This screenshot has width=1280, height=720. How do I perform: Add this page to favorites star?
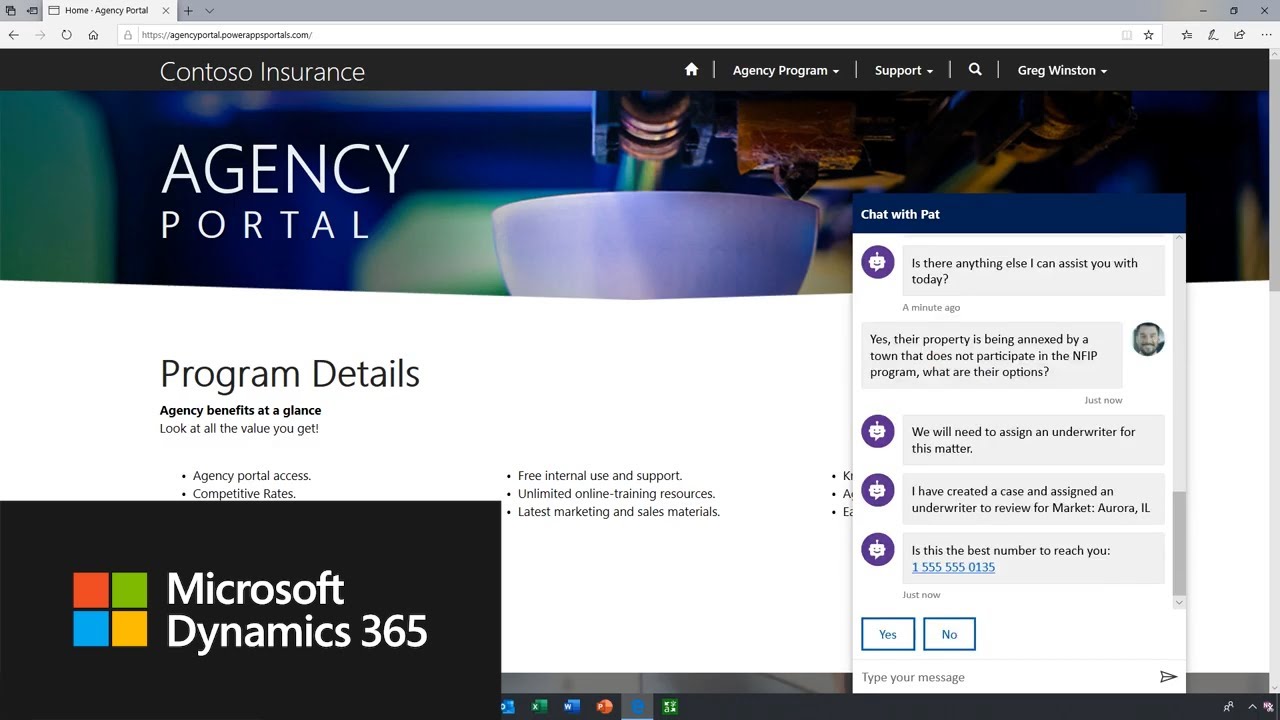(x=1148, y=35)
